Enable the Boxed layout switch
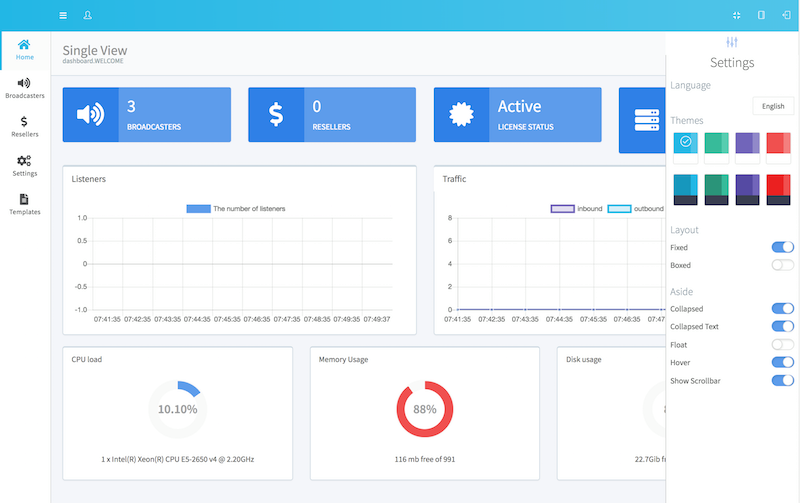800x503 pixels. pos(783,265)
